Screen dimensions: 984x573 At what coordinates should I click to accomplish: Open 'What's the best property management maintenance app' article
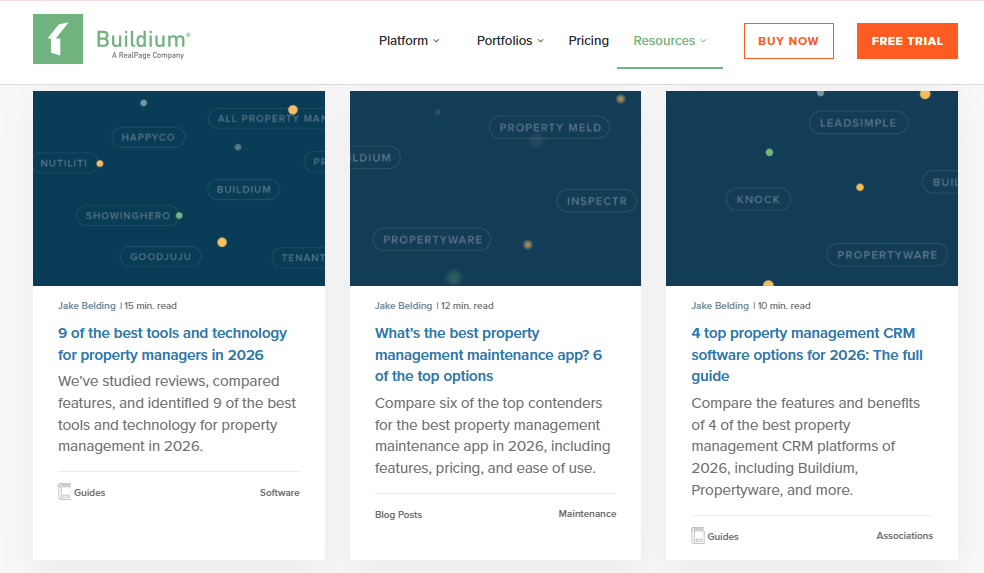(x=488, y=355)
